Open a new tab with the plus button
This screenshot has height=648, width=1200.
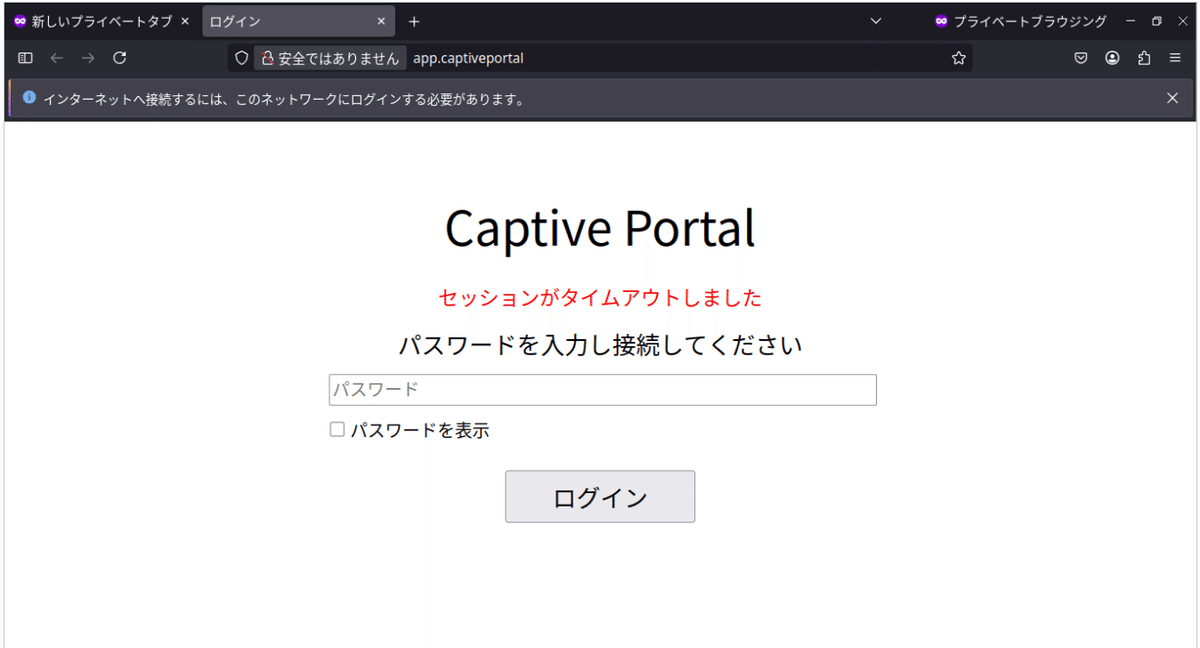click(x=414, y=20)
